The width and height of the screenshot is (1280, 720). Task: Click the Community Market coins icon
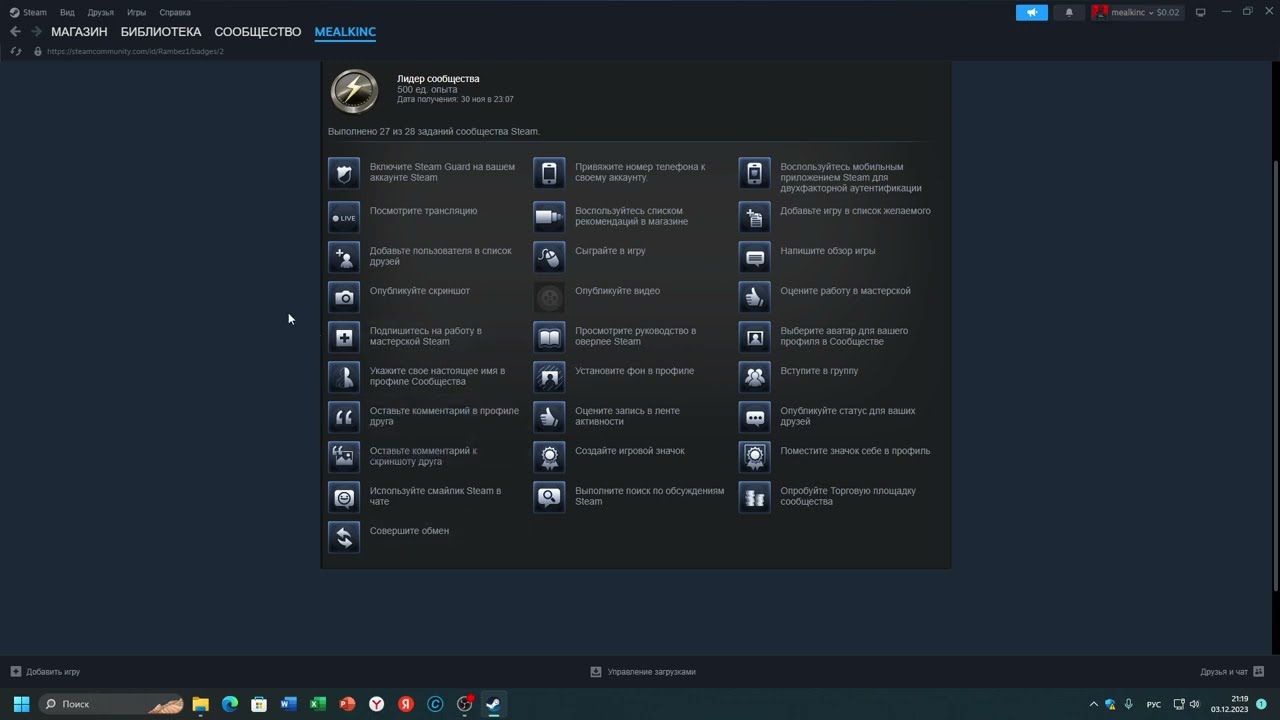click(755, 497)
